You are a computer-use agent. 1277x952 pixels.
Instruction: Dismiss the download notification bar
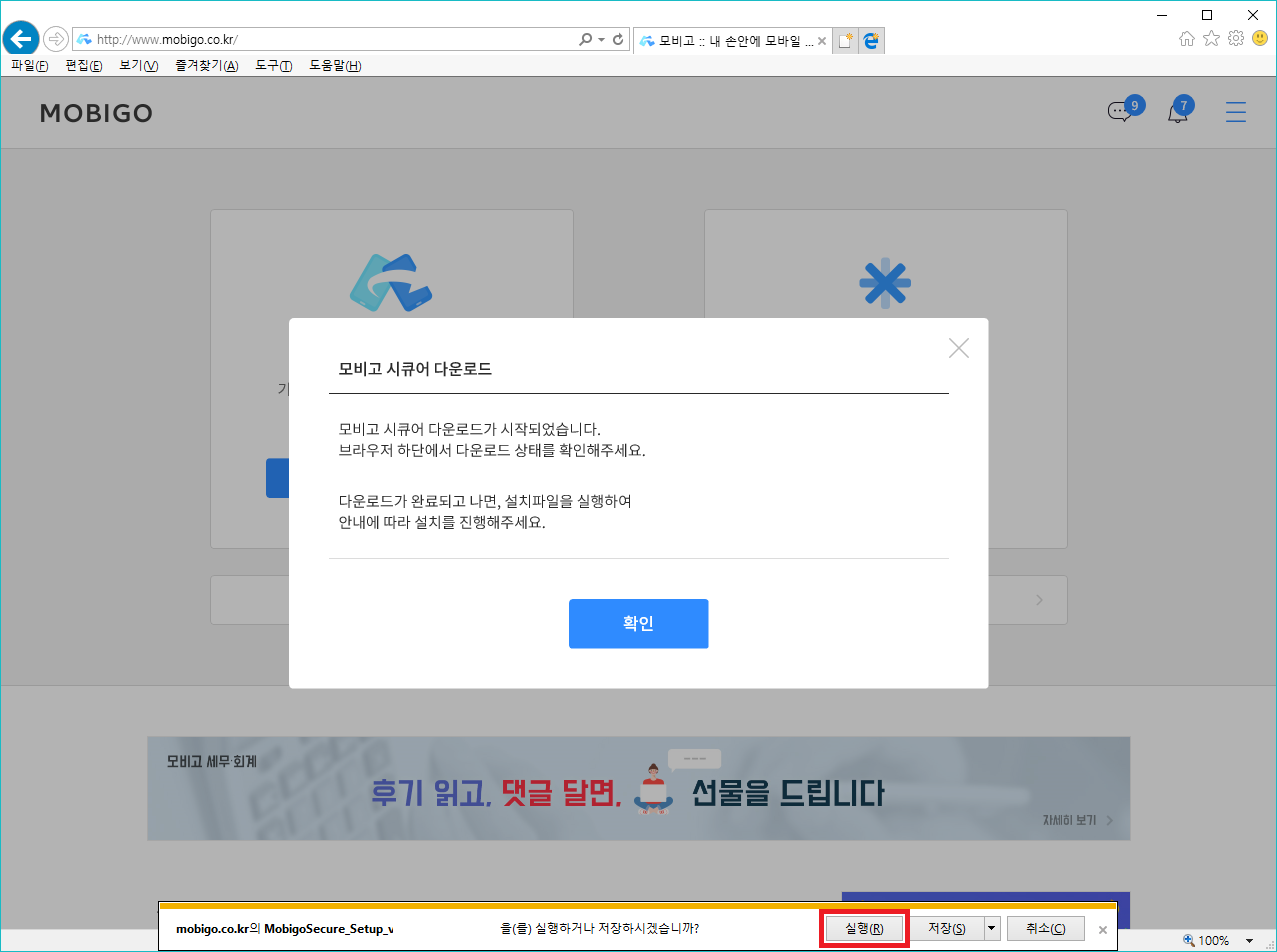tap(1103, 929)
